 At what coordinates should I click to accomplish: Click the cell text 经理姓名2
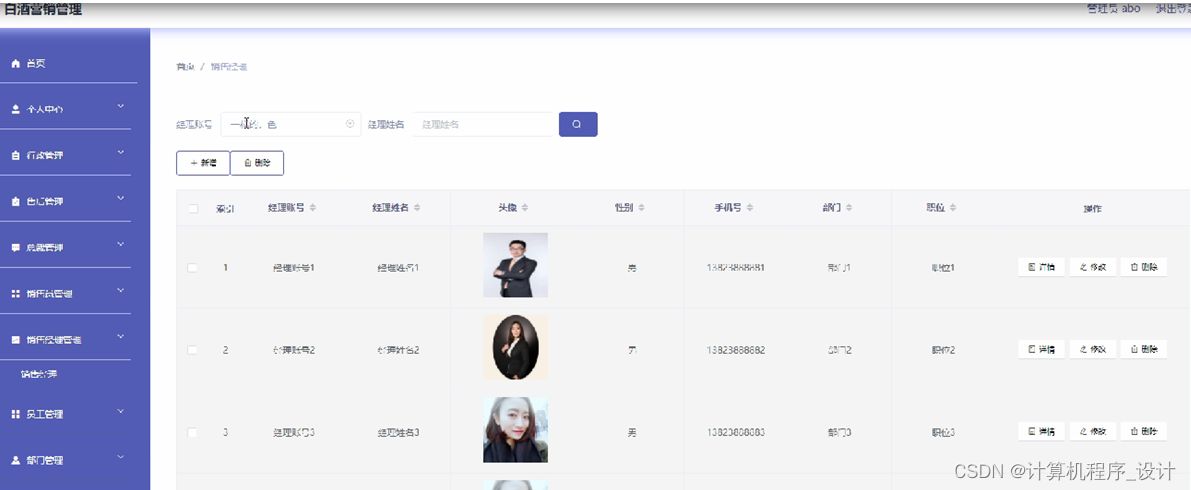399,350
